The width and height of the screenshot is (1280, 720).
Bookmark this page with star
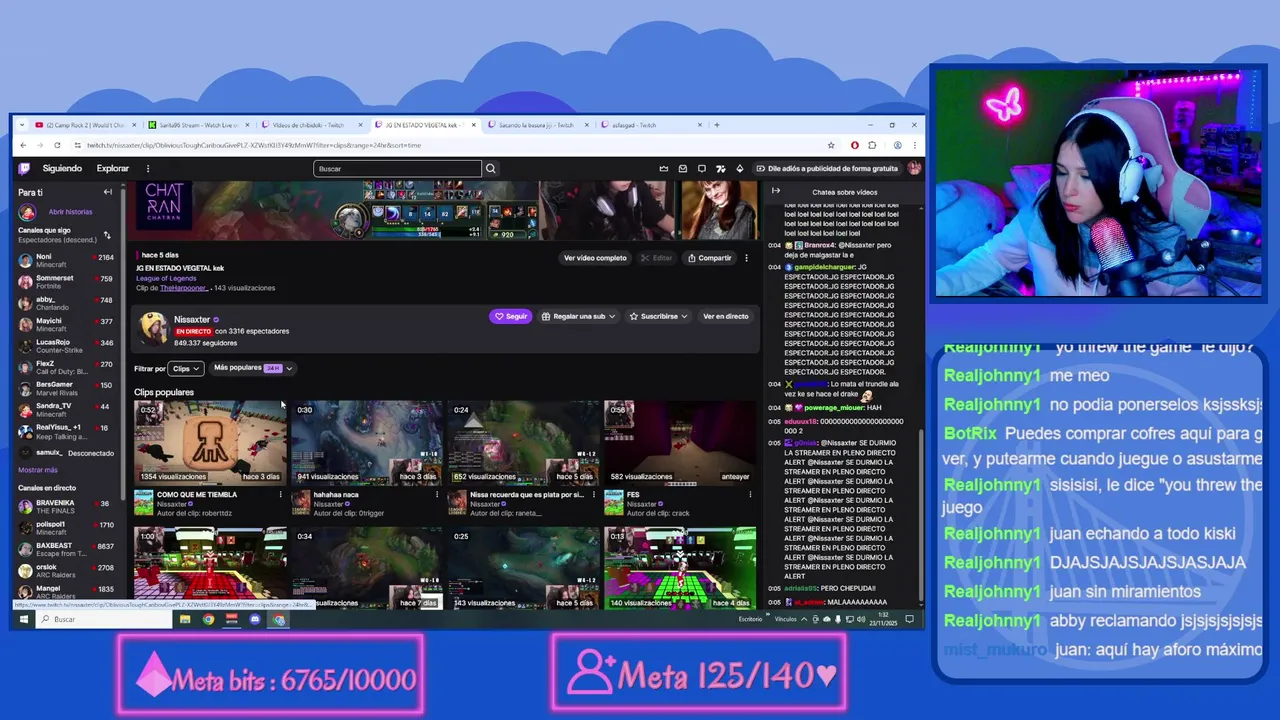831,145
